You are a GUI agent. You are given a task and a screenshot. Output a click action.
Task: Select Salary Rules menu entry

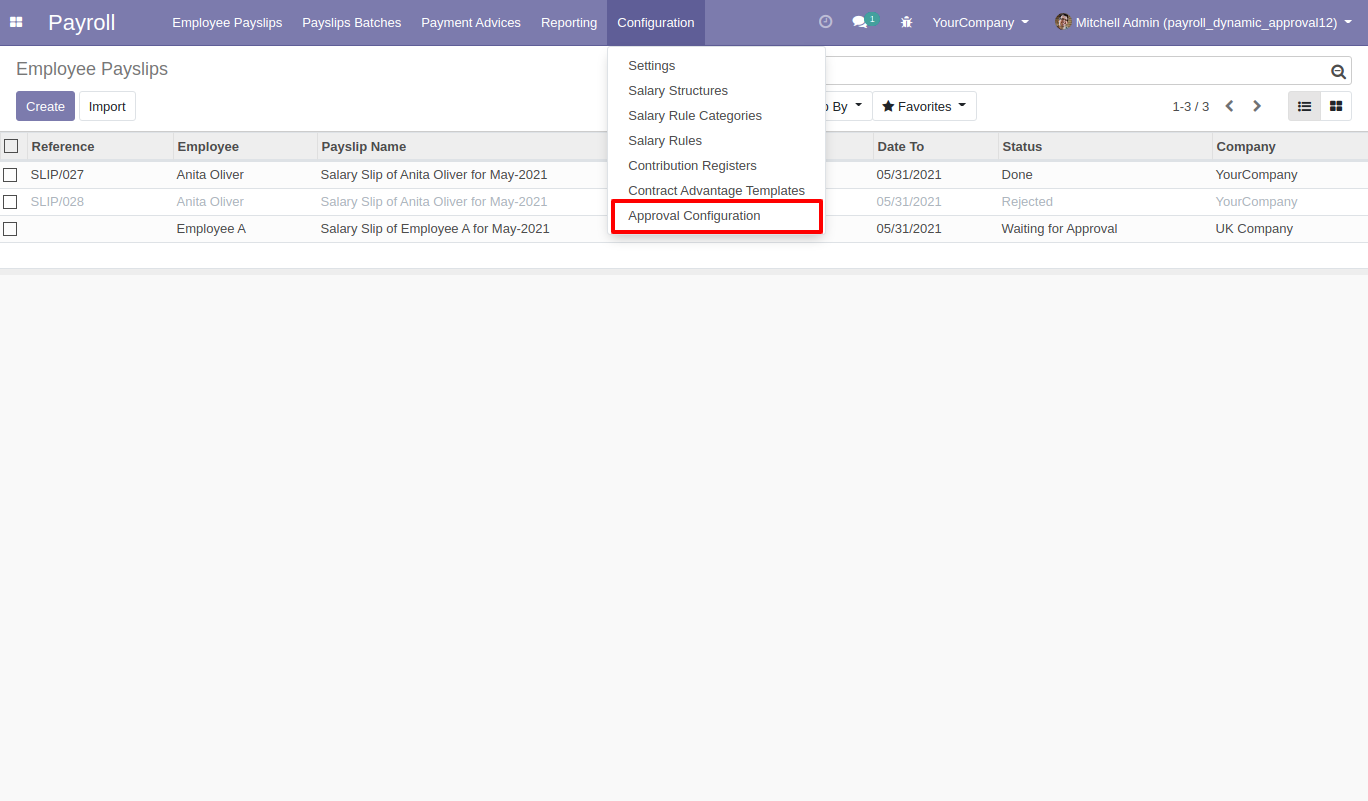(717, 141)
